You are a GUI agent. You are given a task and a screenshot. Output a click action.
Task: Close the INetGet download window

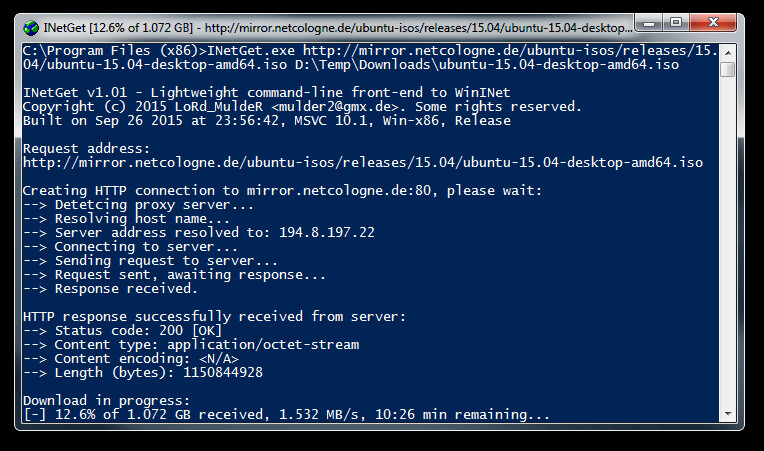[x=713, y=22]
